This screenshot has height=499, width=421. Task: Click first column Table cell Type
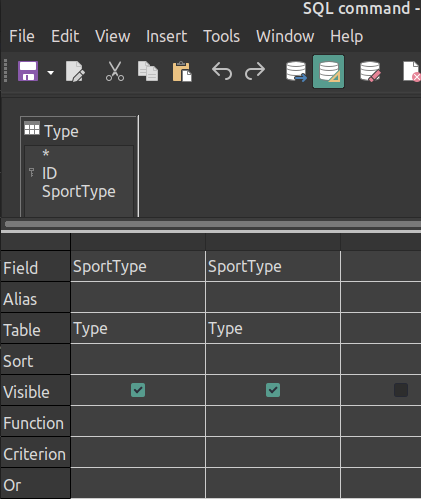point(138,328)
